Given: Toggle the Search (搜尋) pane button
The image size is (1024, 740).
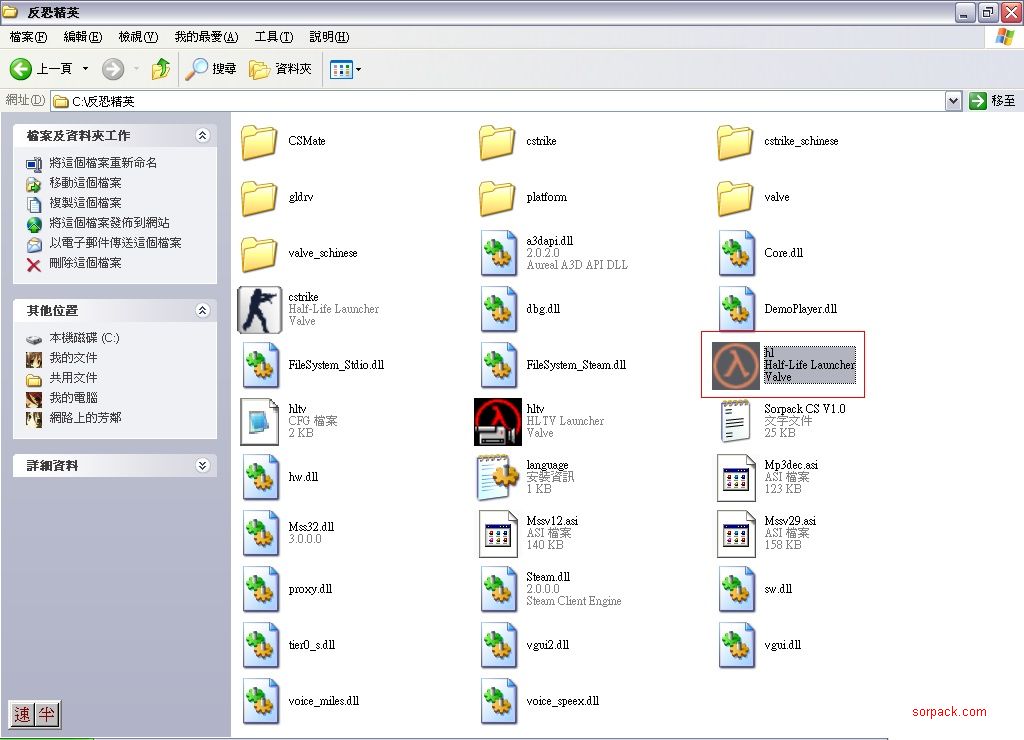Looking at the screenshot, I should 212,69.
